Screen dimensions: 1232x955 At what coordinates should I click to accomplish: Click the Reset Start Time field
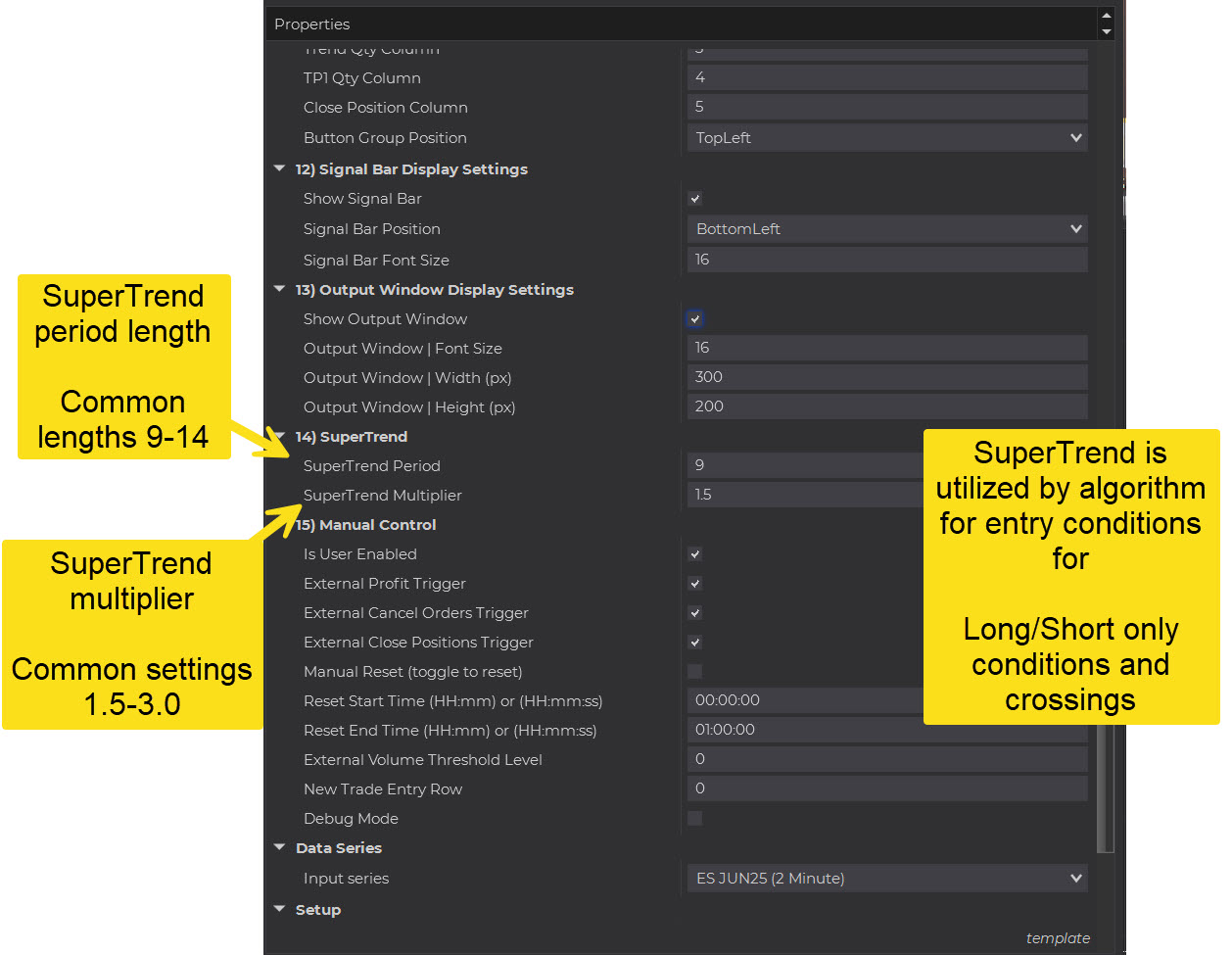tap(803, 700)
